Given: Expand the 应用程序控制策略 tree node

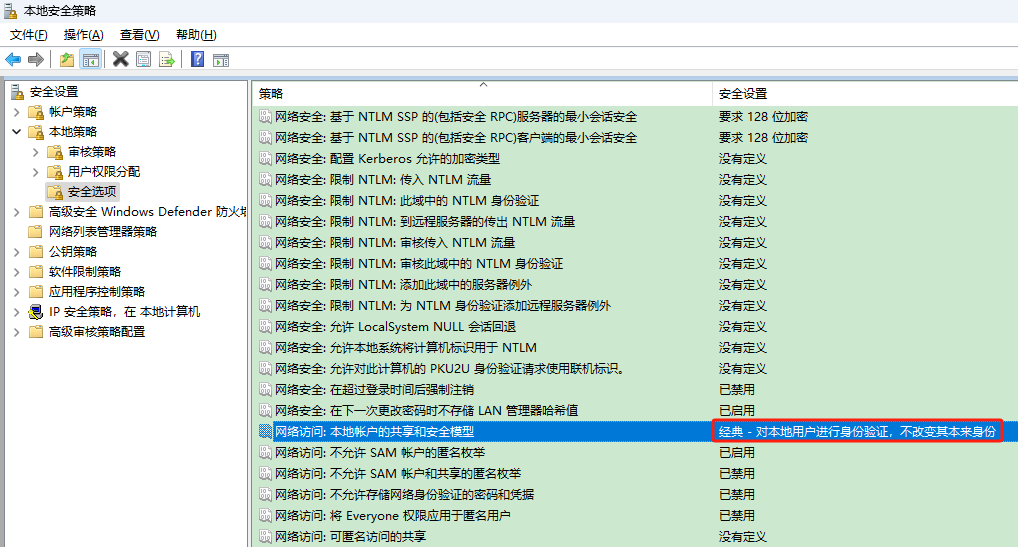Looking at the screenshot, I should pyautogui.click(x=17, y=292).
